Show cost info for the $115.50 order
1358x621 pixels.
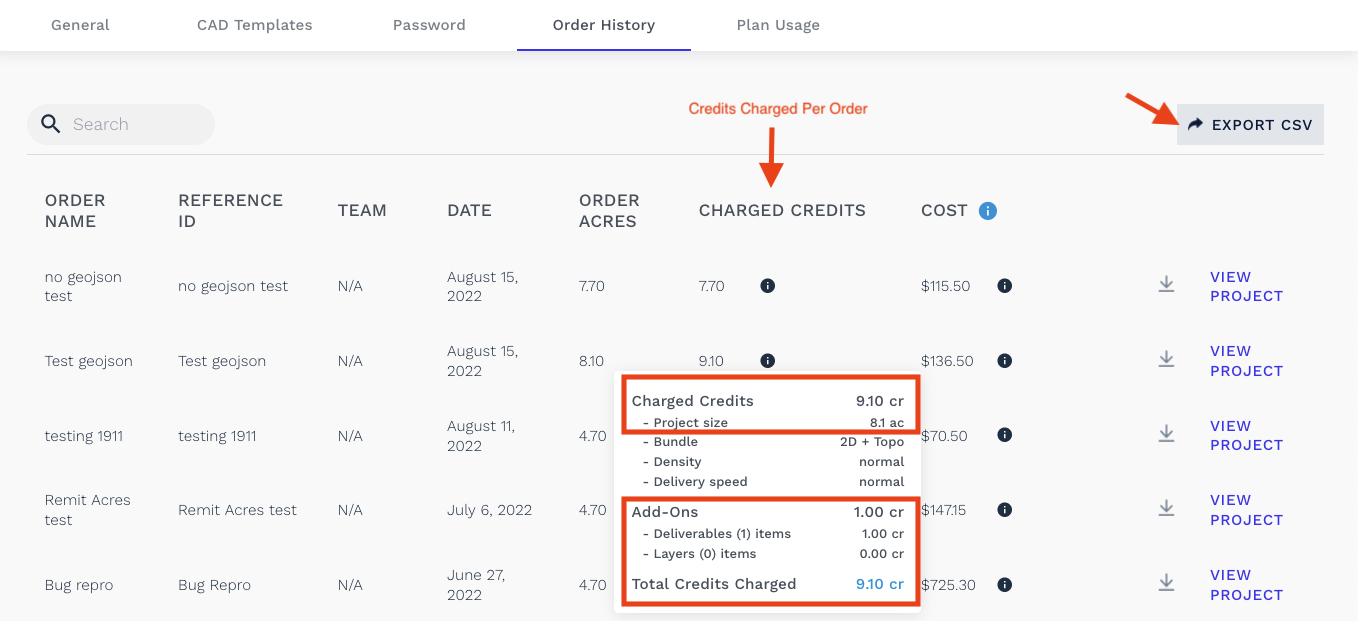[x=1005, y=286]
